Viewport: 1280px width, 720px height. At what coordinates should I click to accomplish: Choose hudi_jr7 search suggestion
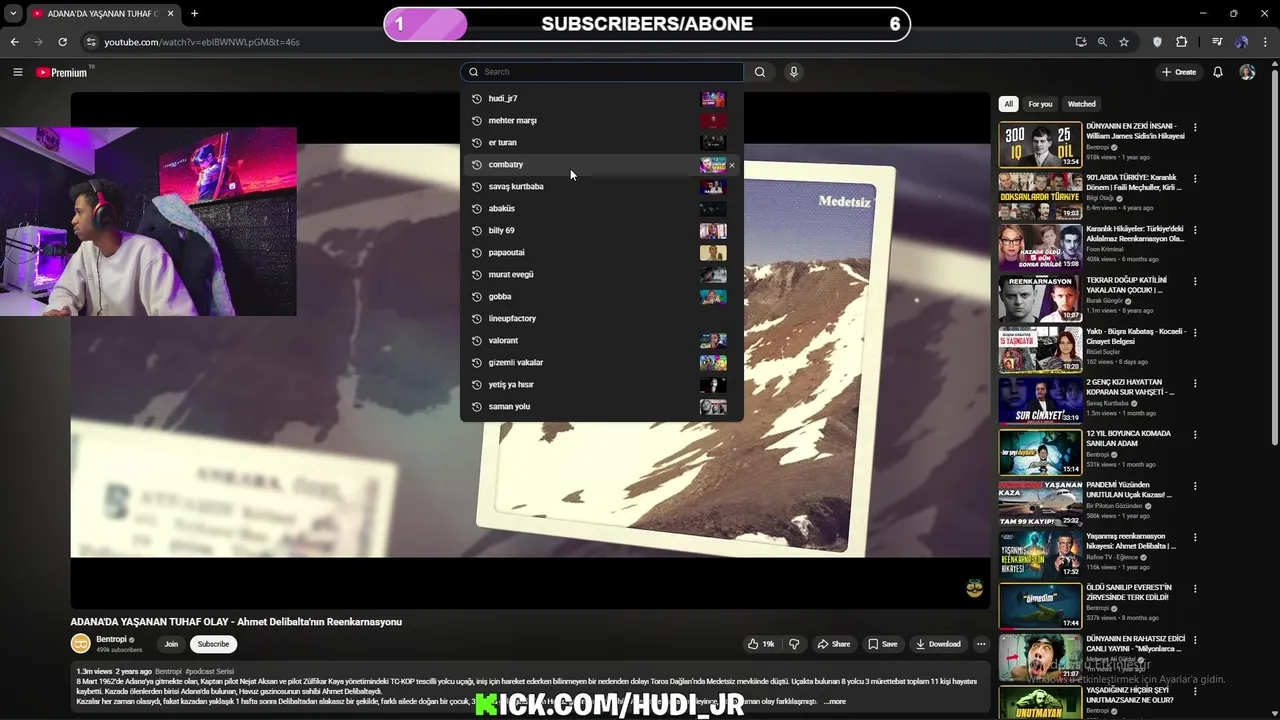(x=602, y=98)
